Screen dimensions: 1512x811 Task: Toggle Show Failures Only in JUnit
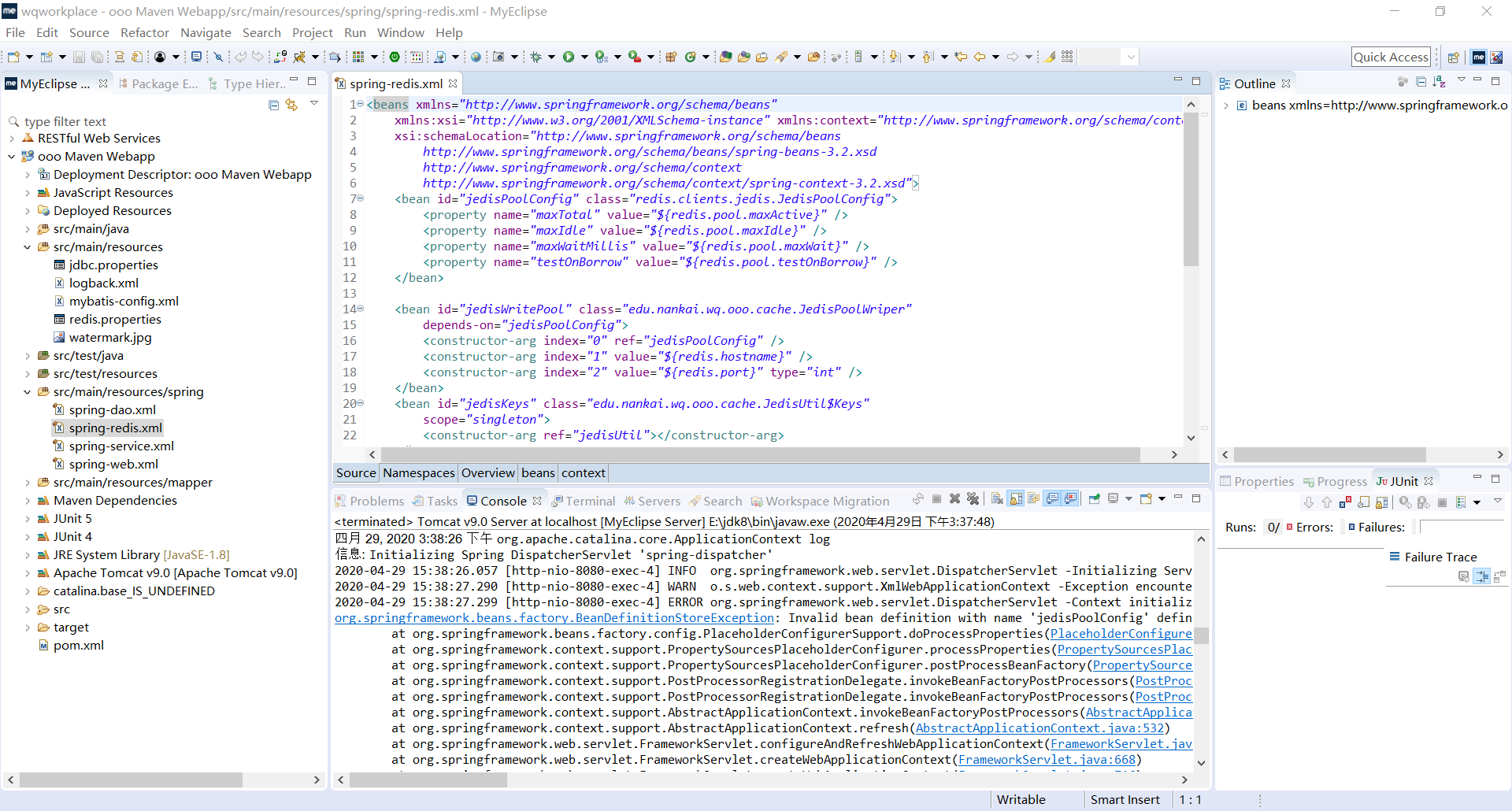(x=1345, y=502)
